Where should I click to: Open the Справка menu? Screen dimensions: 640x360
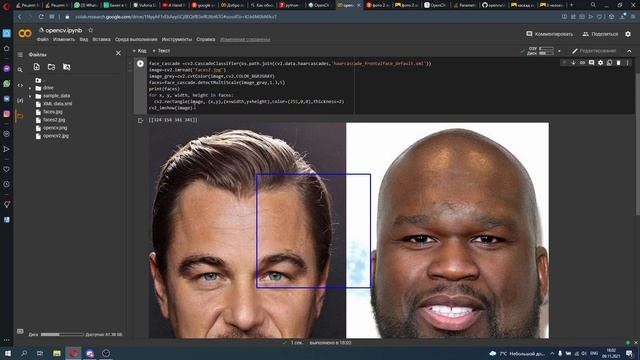pos(206,40)
